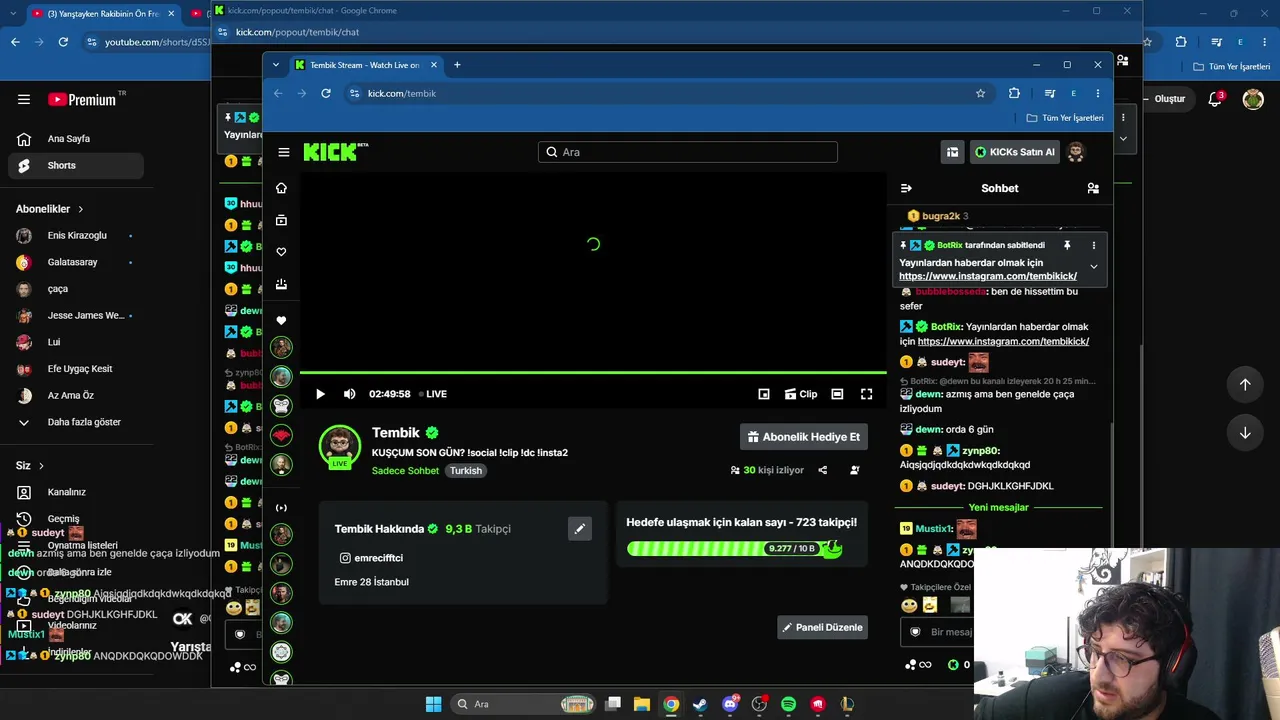The image size is (1280, 720).
Task: Click username Mustix1 in Kick chat
Action: tap(935, 529)
